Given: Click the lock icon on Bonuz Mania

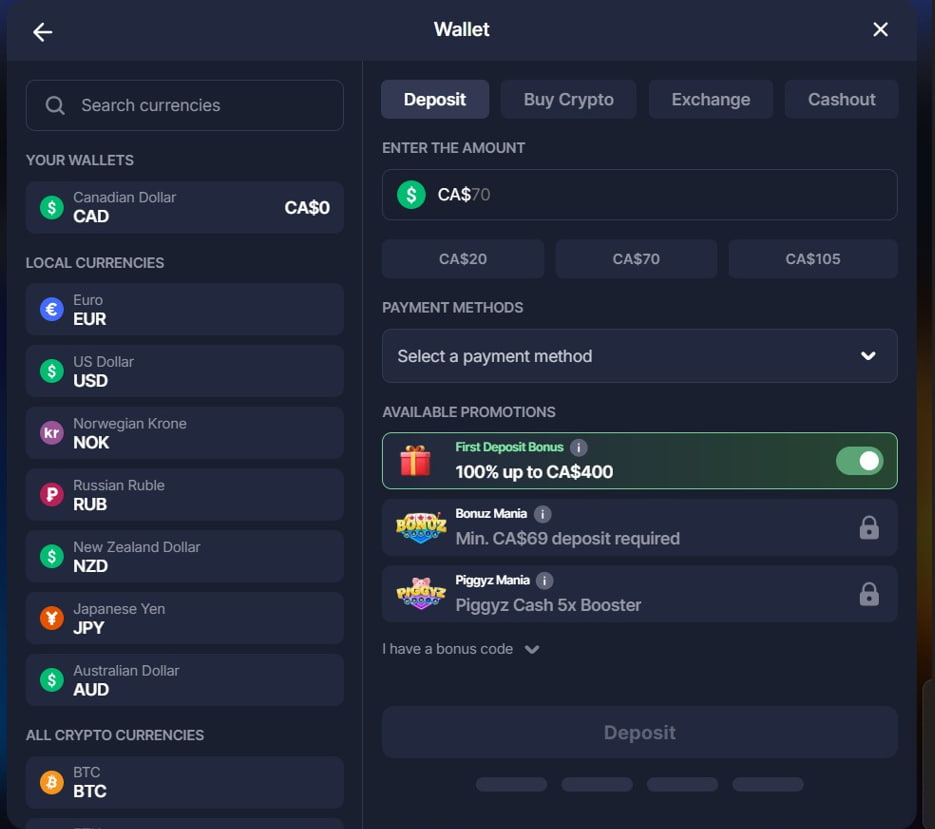Looking at the screenshot, I should pos(869,526).
